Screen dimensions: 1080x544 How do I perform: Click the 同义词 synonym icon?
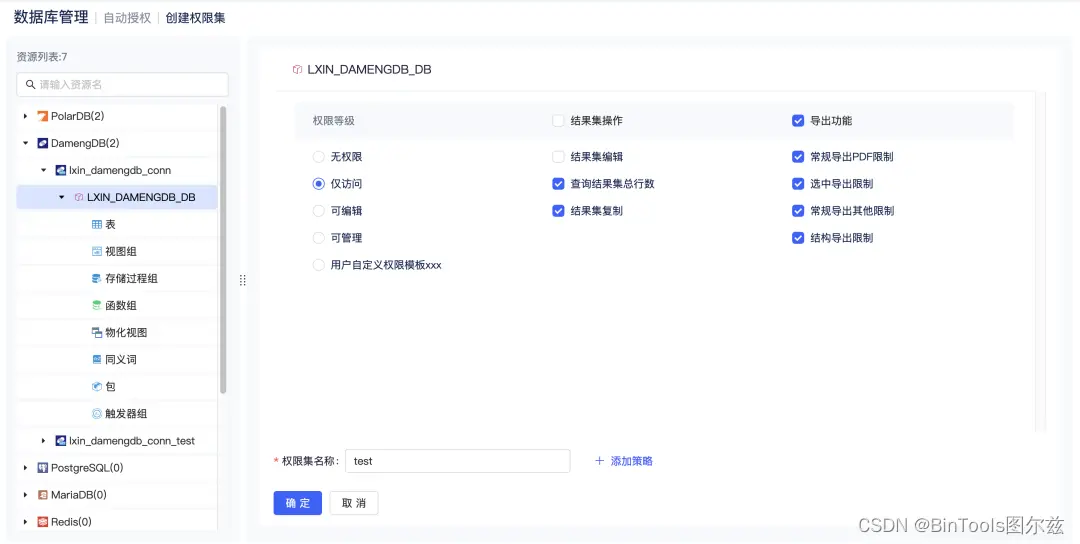pos(97,359)
